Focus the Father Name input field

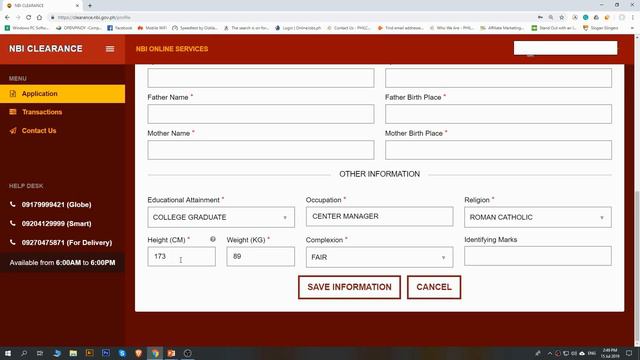pyautogui.click(x=260, y=114)
